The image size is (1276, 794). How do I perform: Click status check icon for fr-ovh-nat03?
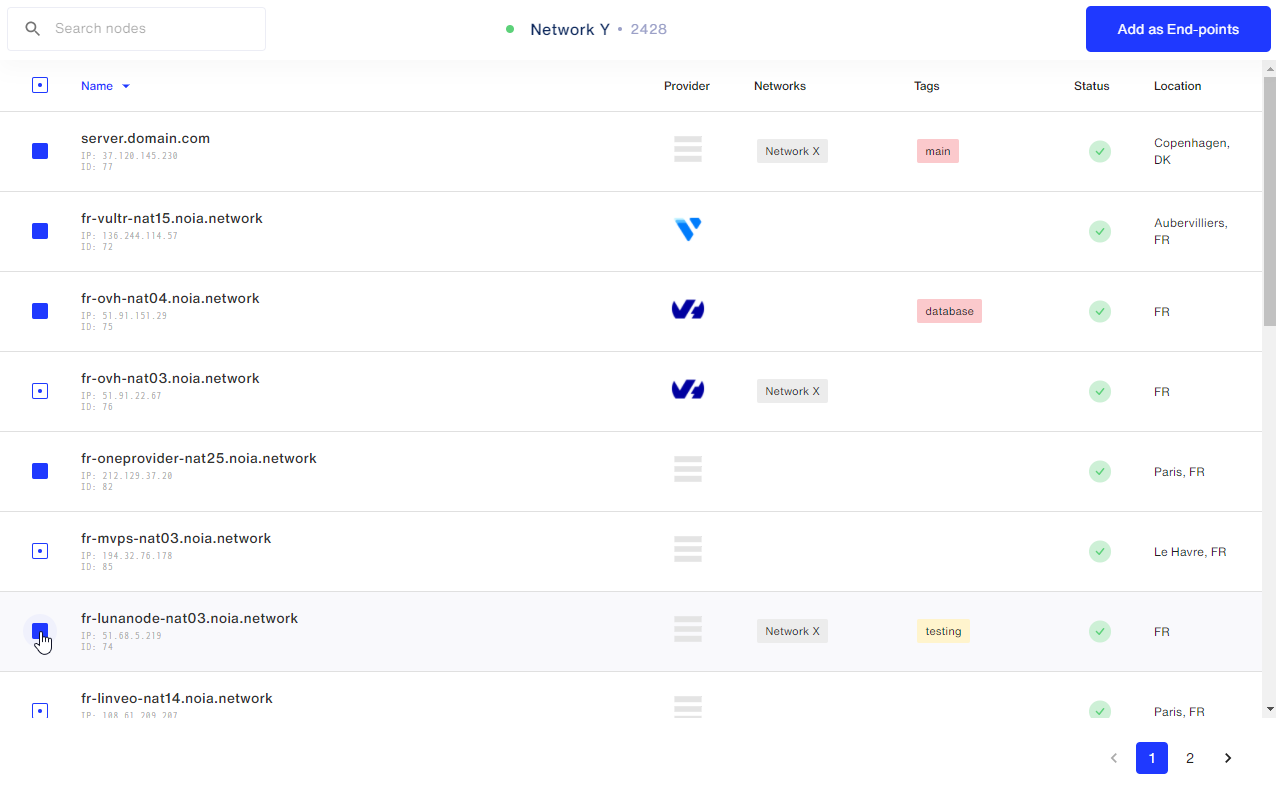[x=1100, y=391]
